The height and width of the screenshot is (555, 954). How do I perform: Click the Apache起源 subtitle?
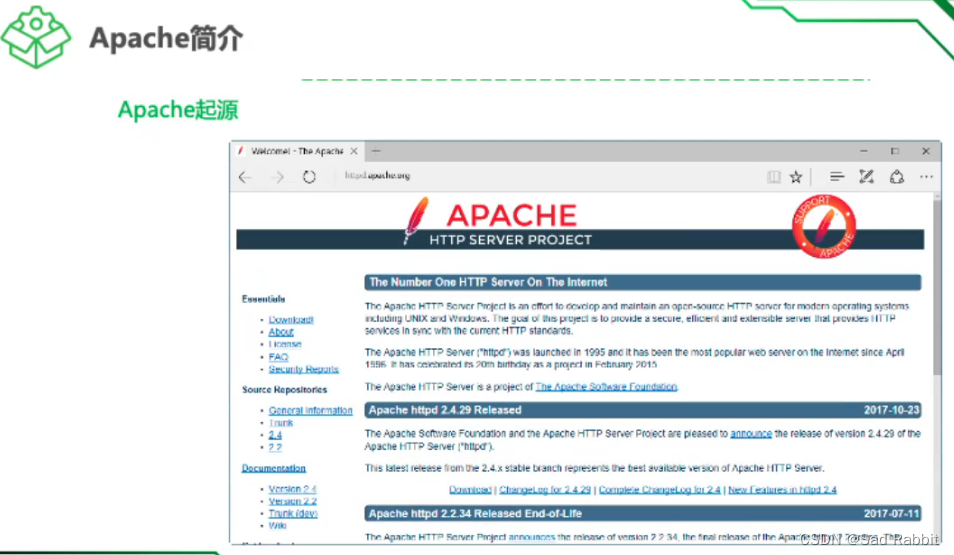[x=178, y=110]
